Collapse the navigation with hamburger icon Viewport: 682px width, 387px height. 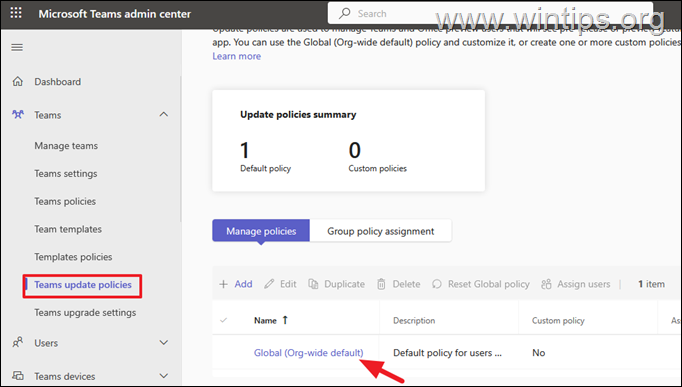17,47
